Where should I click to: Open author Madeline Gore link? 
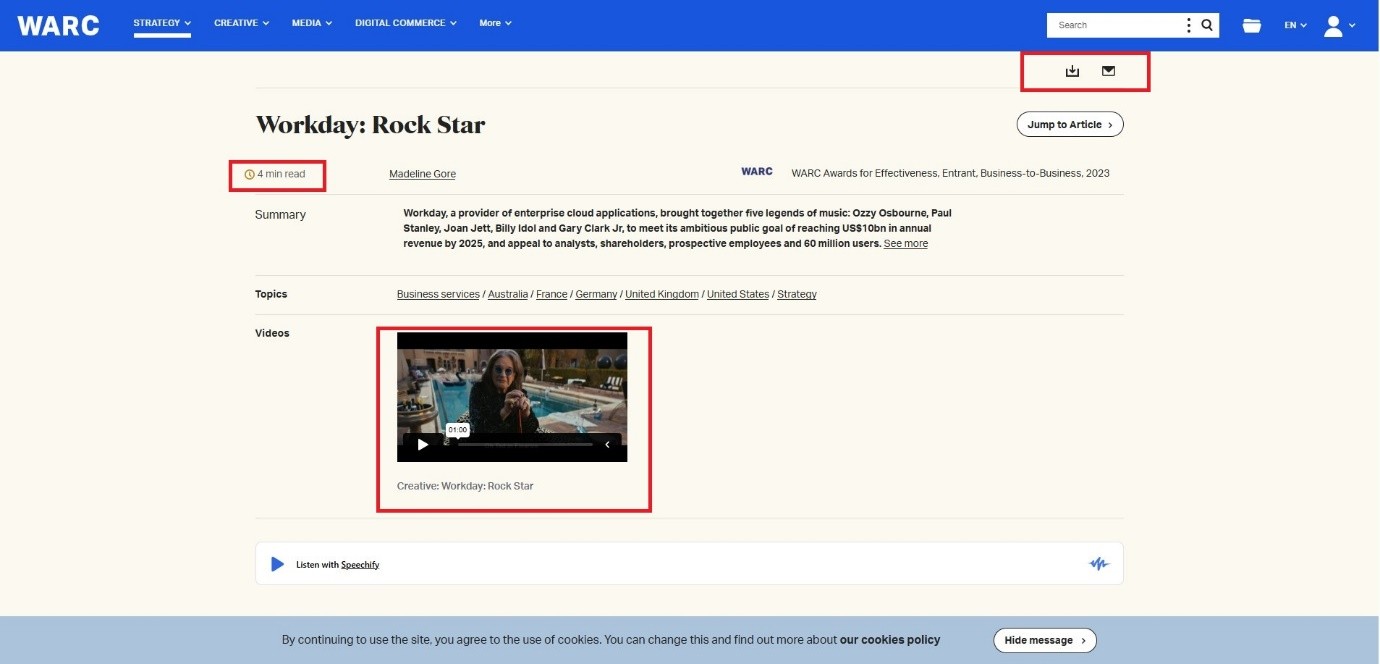coord(422,174)
